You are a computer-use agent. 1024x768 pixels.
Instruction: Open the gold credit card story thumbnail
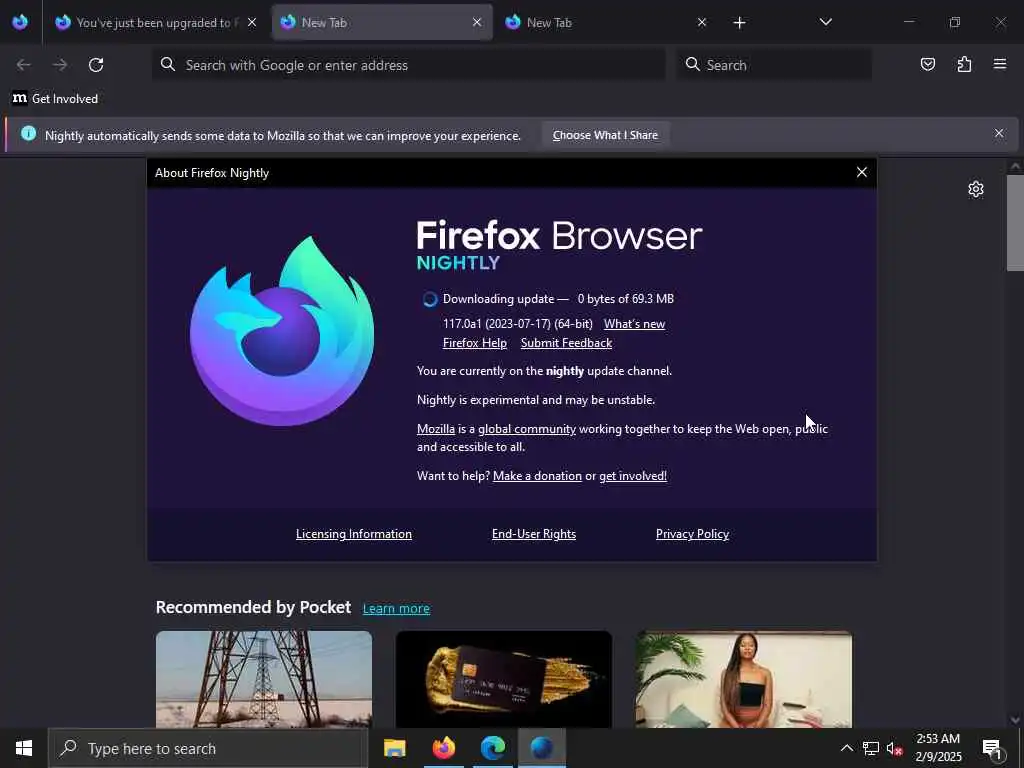504,679
